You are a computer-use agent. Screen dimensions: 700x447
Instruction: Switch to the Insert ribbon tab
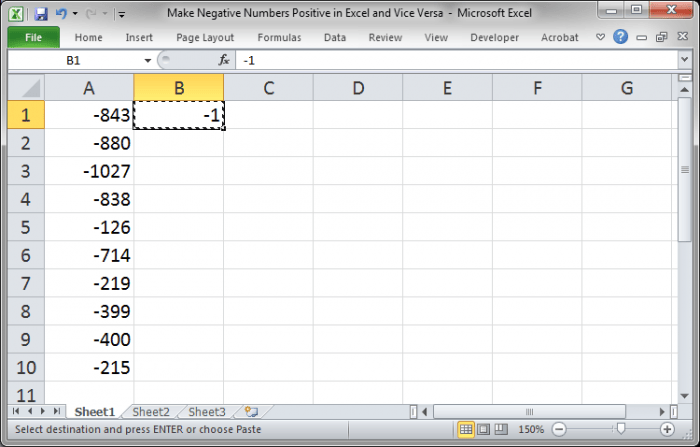pos(139,38)
